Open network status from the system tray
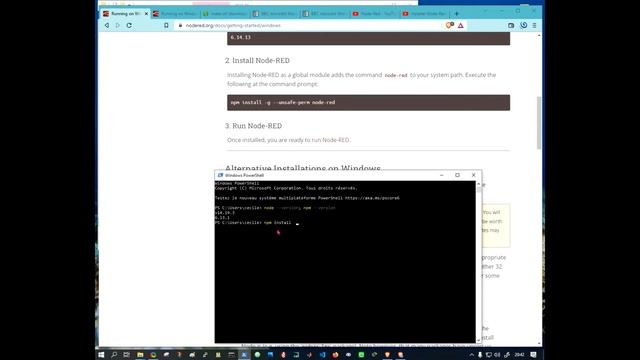 point(489,355)
